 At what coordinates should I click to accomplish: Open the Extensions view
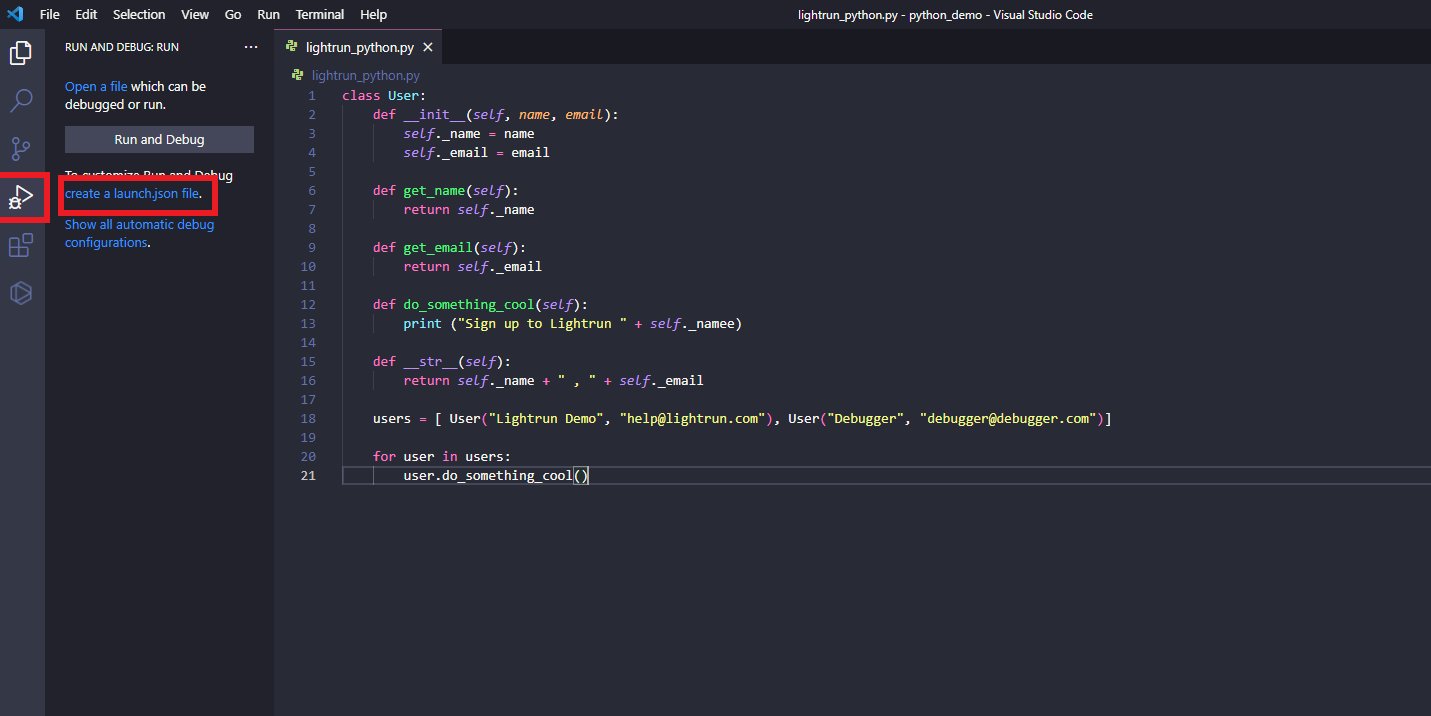point(21,244)
